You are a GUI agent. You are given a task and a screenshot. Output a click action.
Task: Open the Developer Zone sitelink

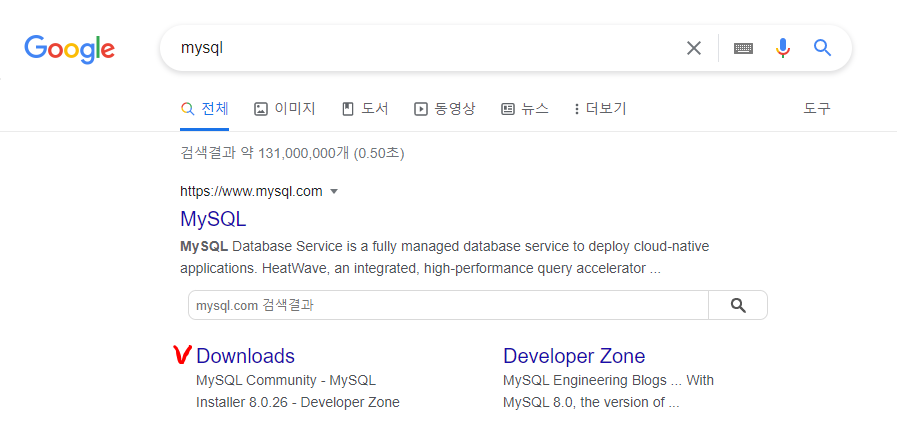click(574, 356)
